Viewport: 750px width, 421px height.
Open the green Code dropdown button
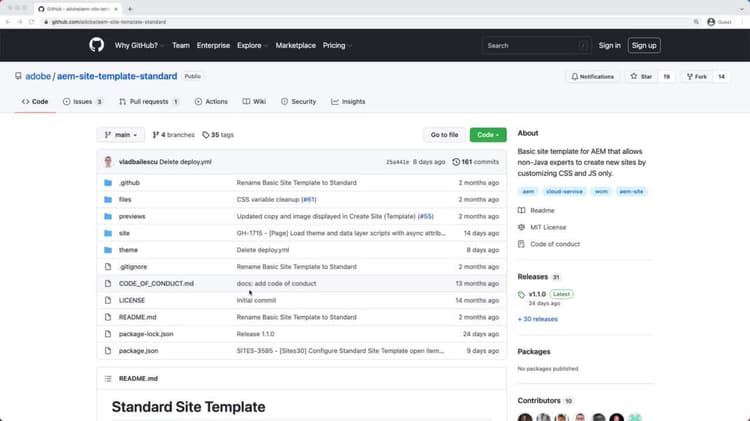click(488, 135)
